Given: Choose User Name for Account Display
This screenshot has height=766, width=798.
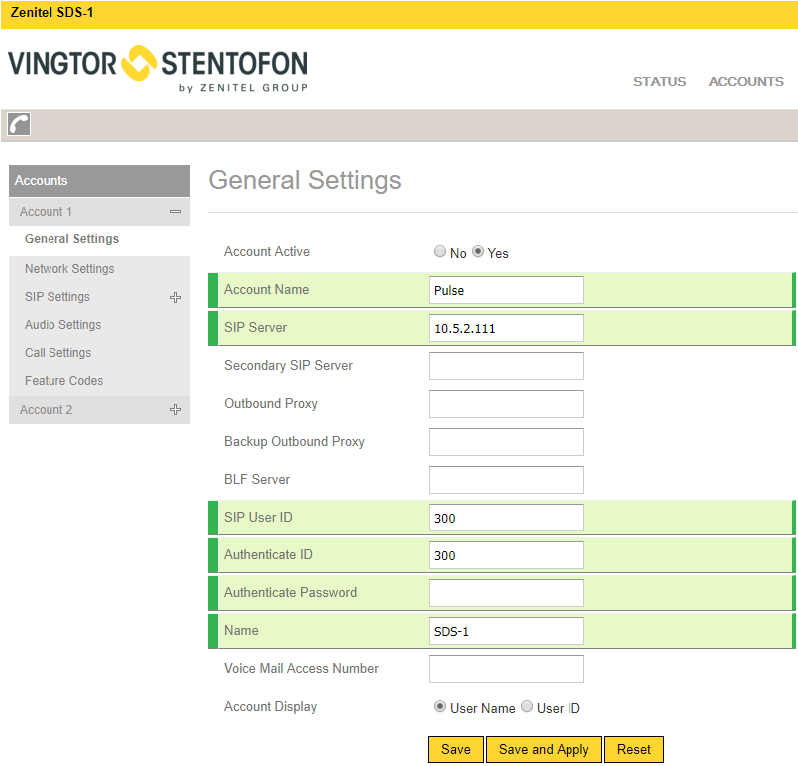Looking at the screenshot, I should [x=440, y=707].
